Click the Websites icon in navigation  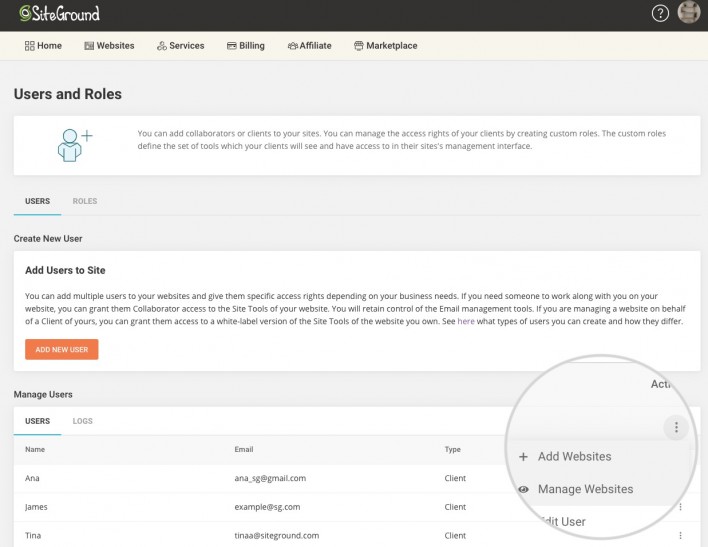(x=89, y=46)
